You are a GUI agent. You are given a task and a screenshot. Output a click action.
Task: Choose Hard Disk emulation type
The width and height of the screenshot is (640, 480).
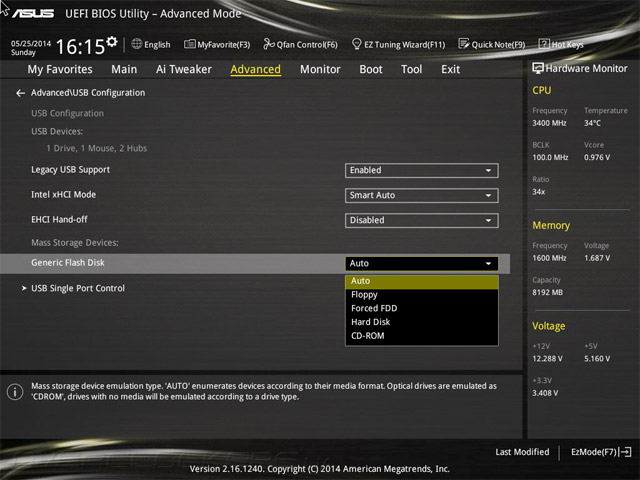pos(422,322)
